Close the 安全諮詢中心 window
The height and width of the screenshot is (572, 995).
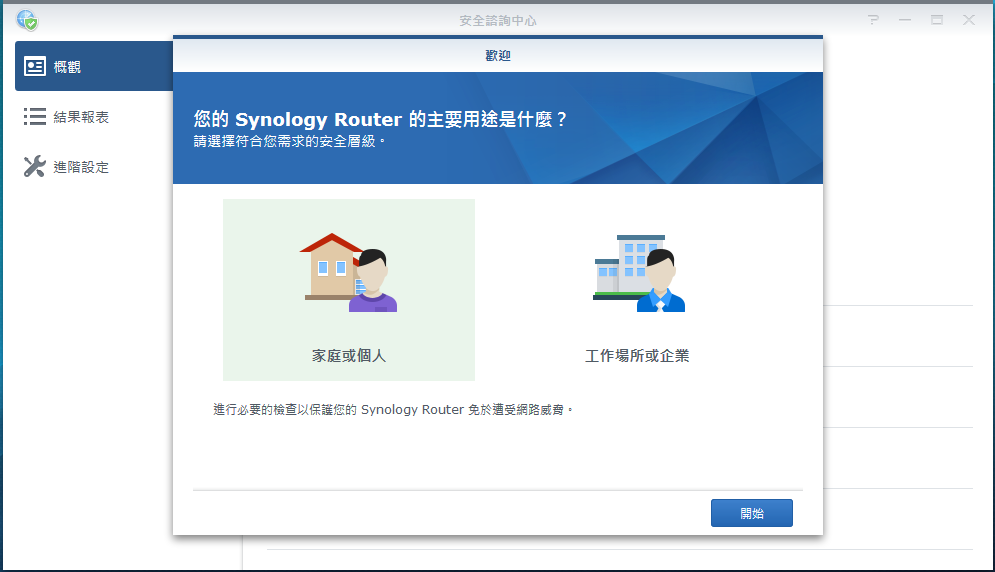(x=969, y=20)
